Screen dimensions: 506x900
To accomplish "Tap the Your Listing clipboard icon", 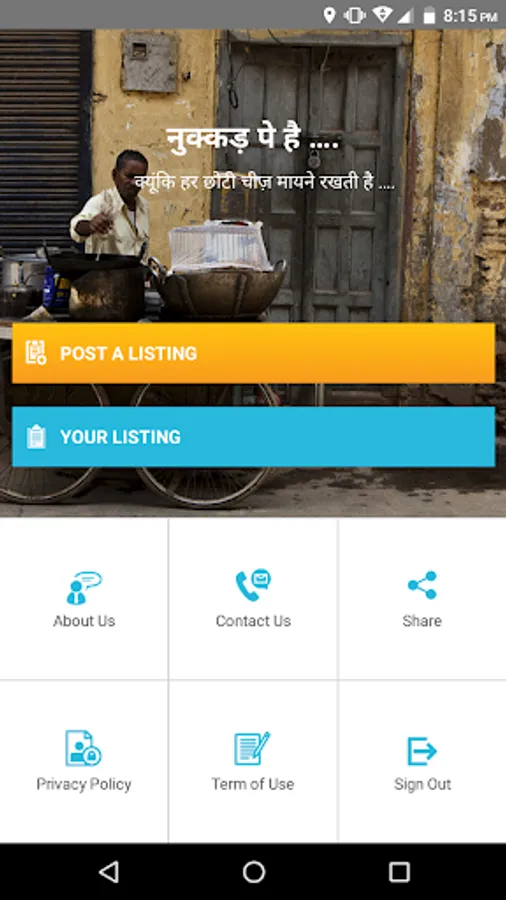I will (x=36, y=437).
